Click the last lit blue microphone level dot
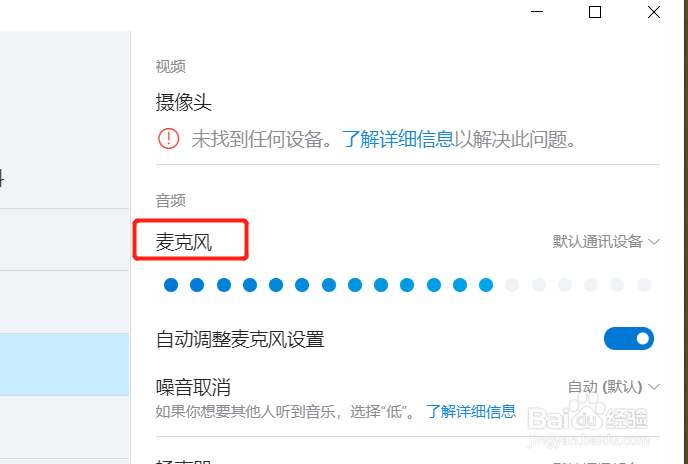688x464 pixels. (486, 285)
